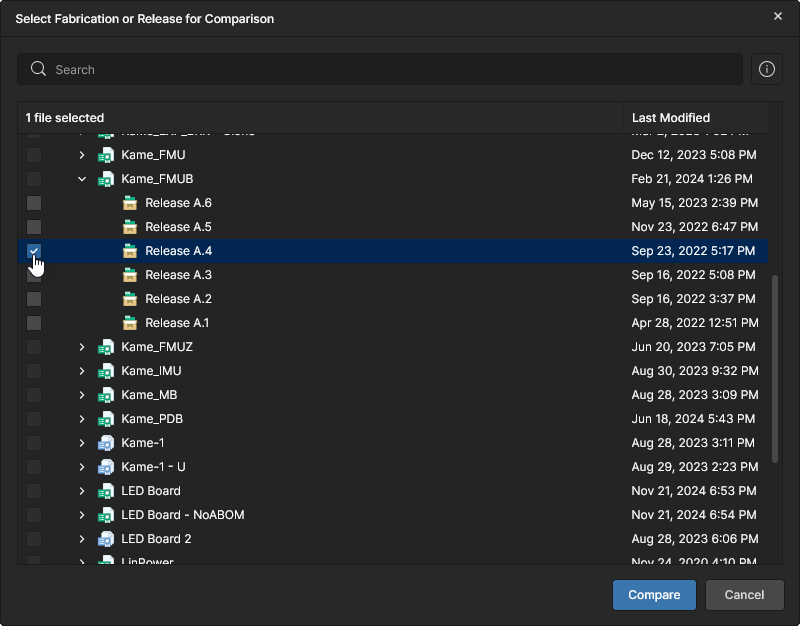Expand the Kame_FMU project

82,155
